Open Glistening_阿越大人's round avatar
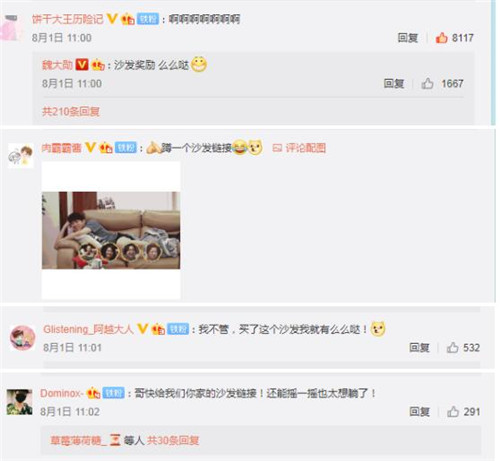The height and width of the screenshot is (461, 500). pyautogui.click(x=22, y=338)
